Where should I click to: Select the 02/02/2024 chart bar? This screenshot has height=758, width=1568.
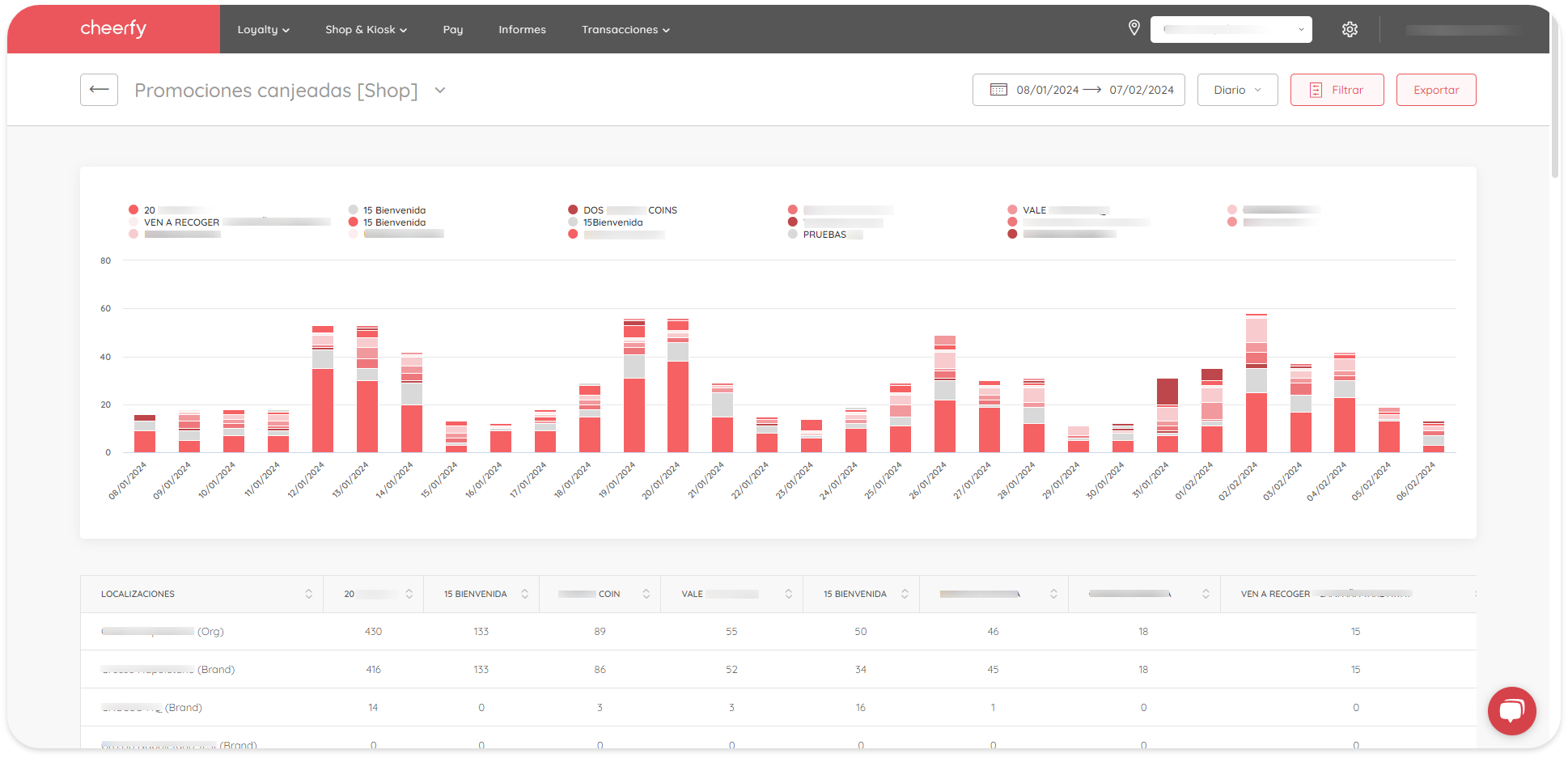click(x=1256, y=383)
